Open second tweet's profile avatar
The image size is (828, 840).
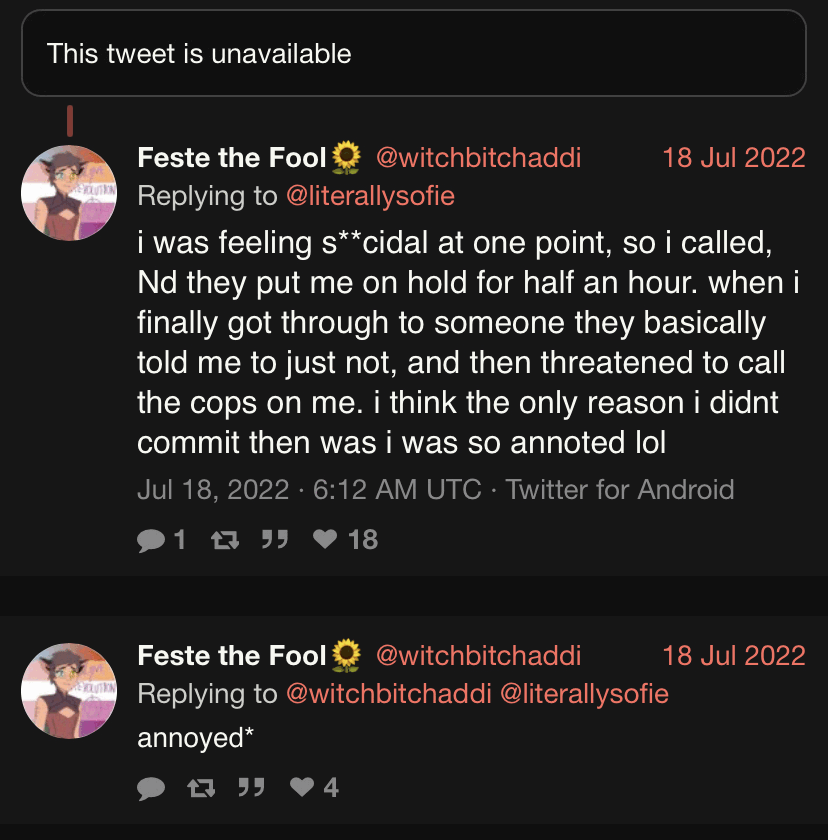[69, 691]
